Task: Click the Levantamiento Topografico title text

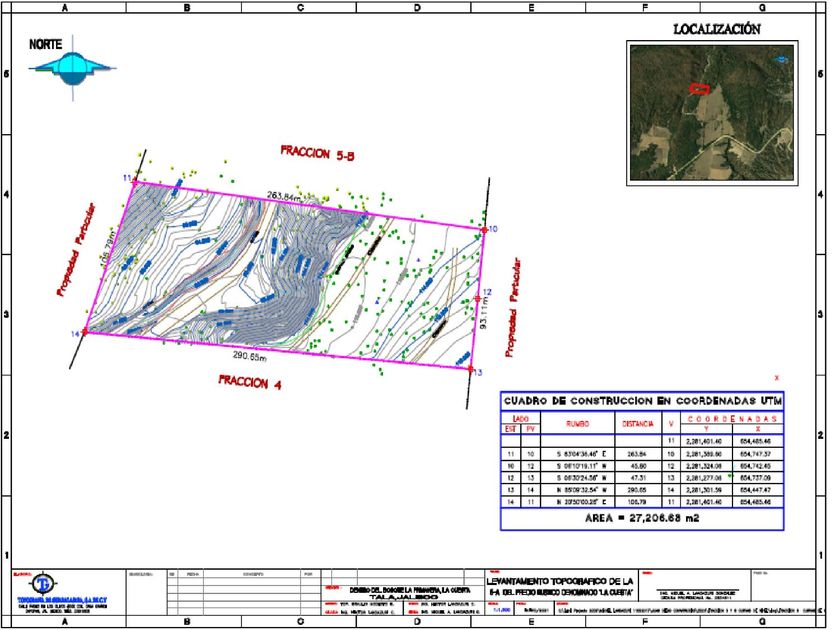Action: click(559, 580)
